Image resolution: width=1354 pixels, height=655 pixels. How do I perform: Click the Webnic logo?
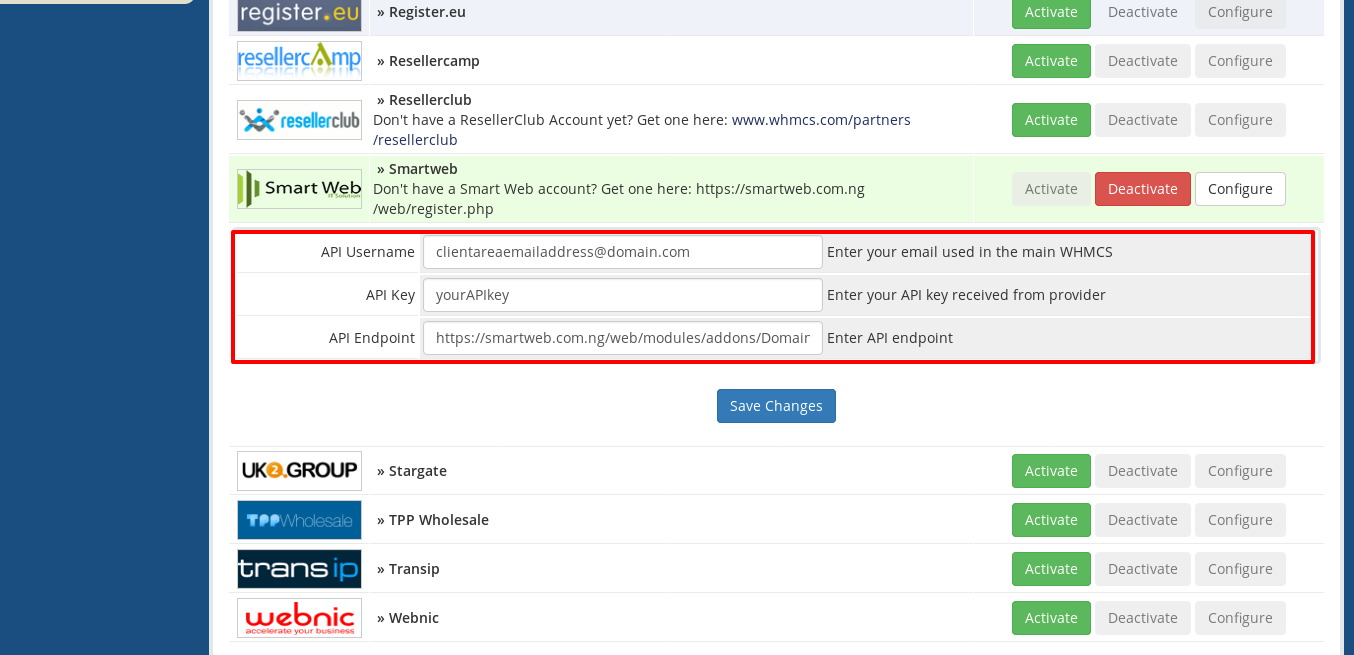click(x=299, y=618)
